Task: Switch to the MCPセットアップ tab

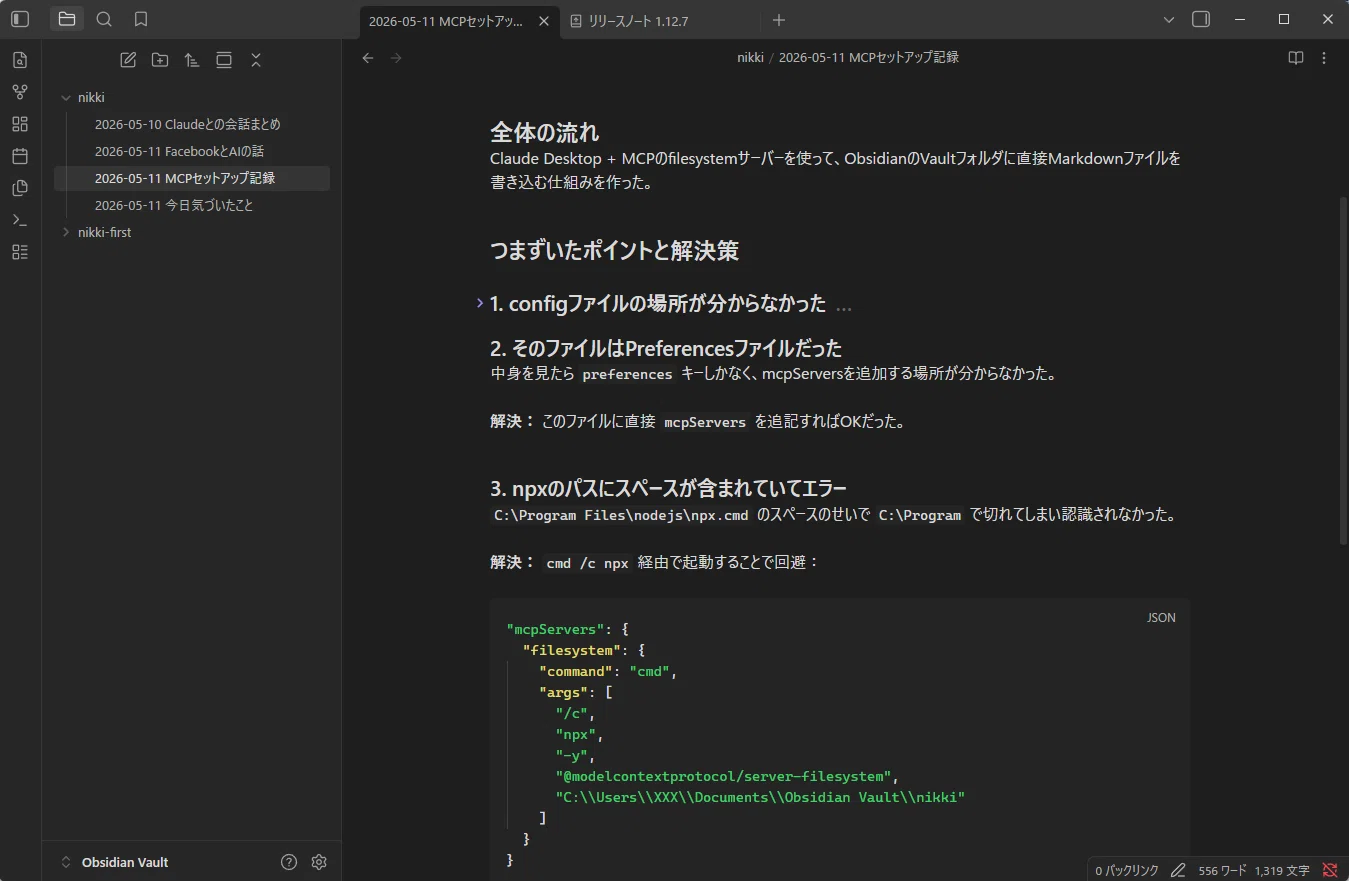Action: pyautogui.click(x=446, y=21)
